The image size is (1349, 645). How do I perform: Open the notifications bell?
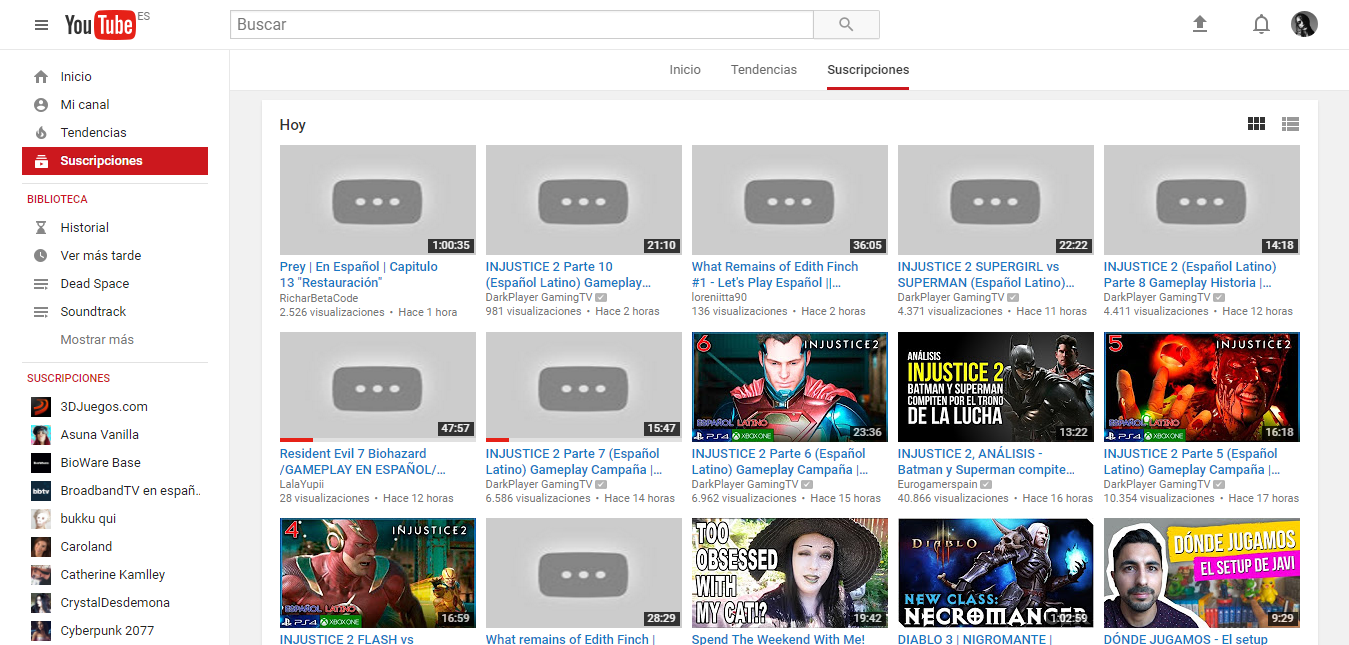click(x=1261, y=24)
